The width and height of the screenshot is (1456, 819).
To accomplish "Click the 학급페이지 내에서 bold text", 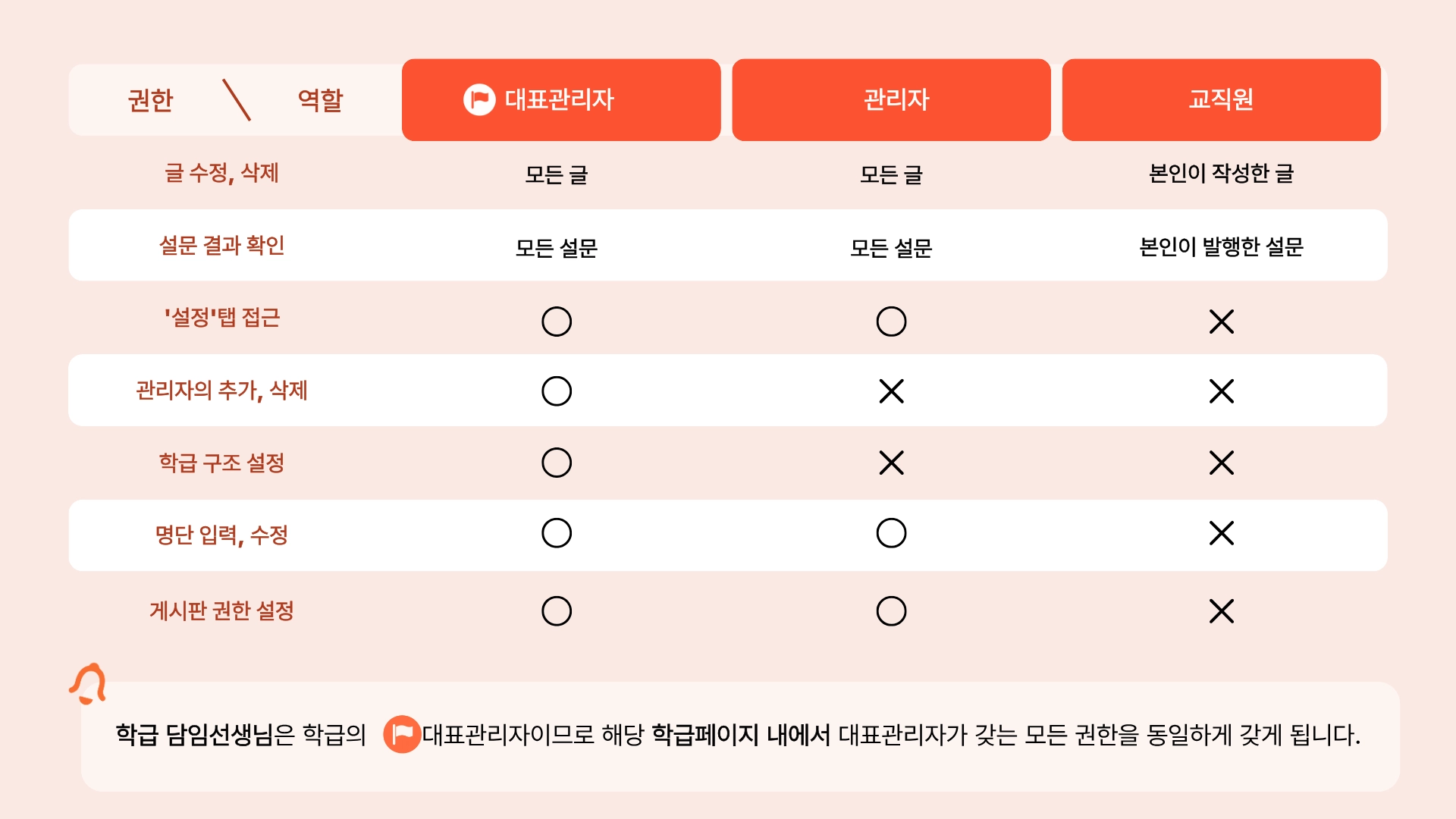I will [x=741, y=734].
